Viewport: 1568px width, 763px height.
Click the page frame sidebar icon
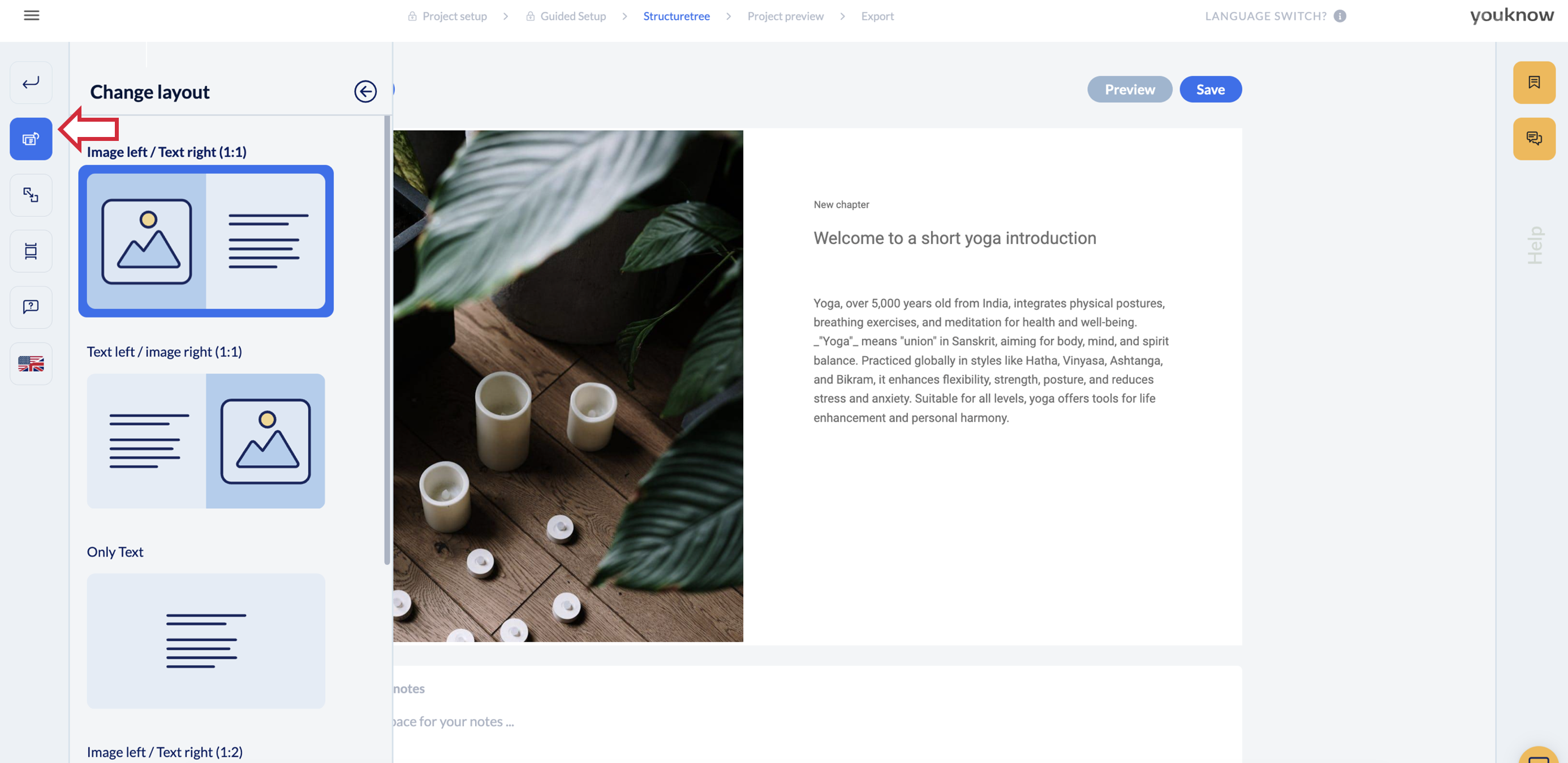click(x=31, y=251)
